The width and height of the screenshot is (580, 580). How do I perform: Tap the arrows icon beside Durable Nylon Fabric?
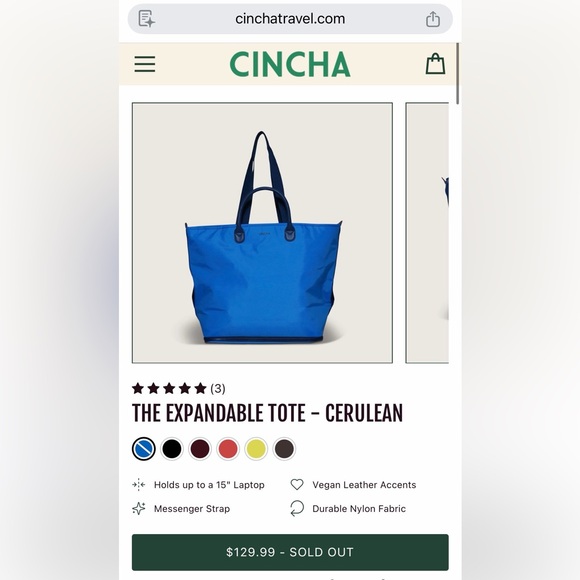[x=297, y=508]
